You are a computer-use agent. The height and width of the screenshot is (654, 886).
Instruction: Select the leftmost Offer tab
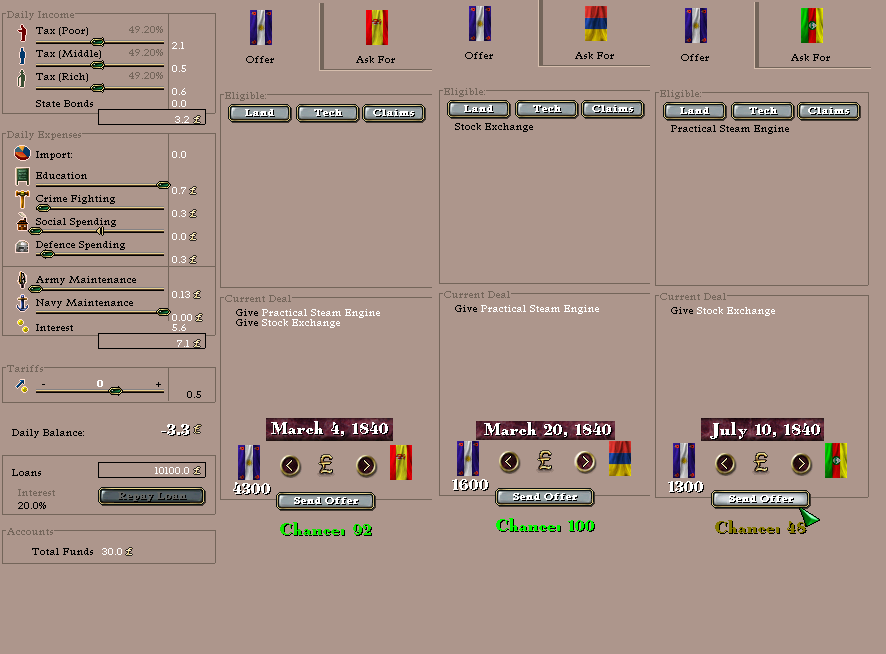[x=260, y=36]
